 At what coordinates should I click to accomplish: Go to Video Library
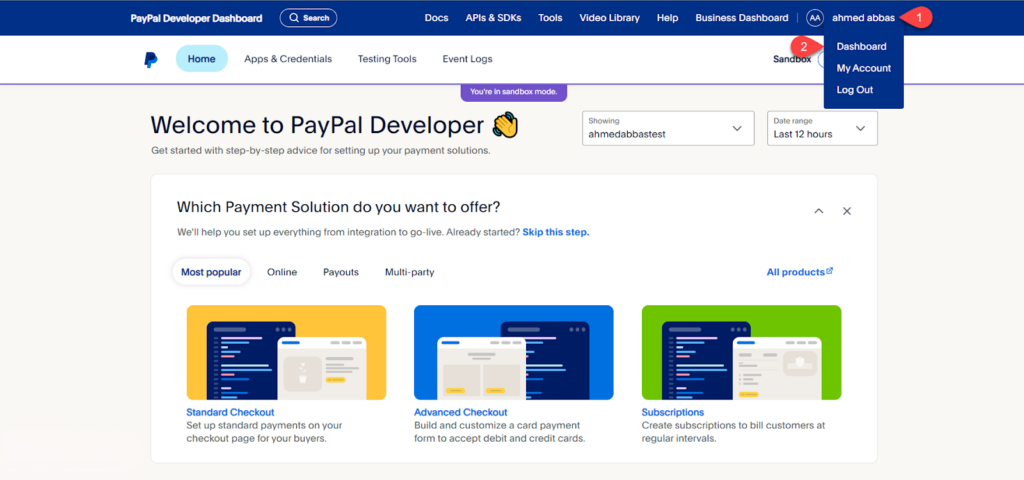click(609, 18)
